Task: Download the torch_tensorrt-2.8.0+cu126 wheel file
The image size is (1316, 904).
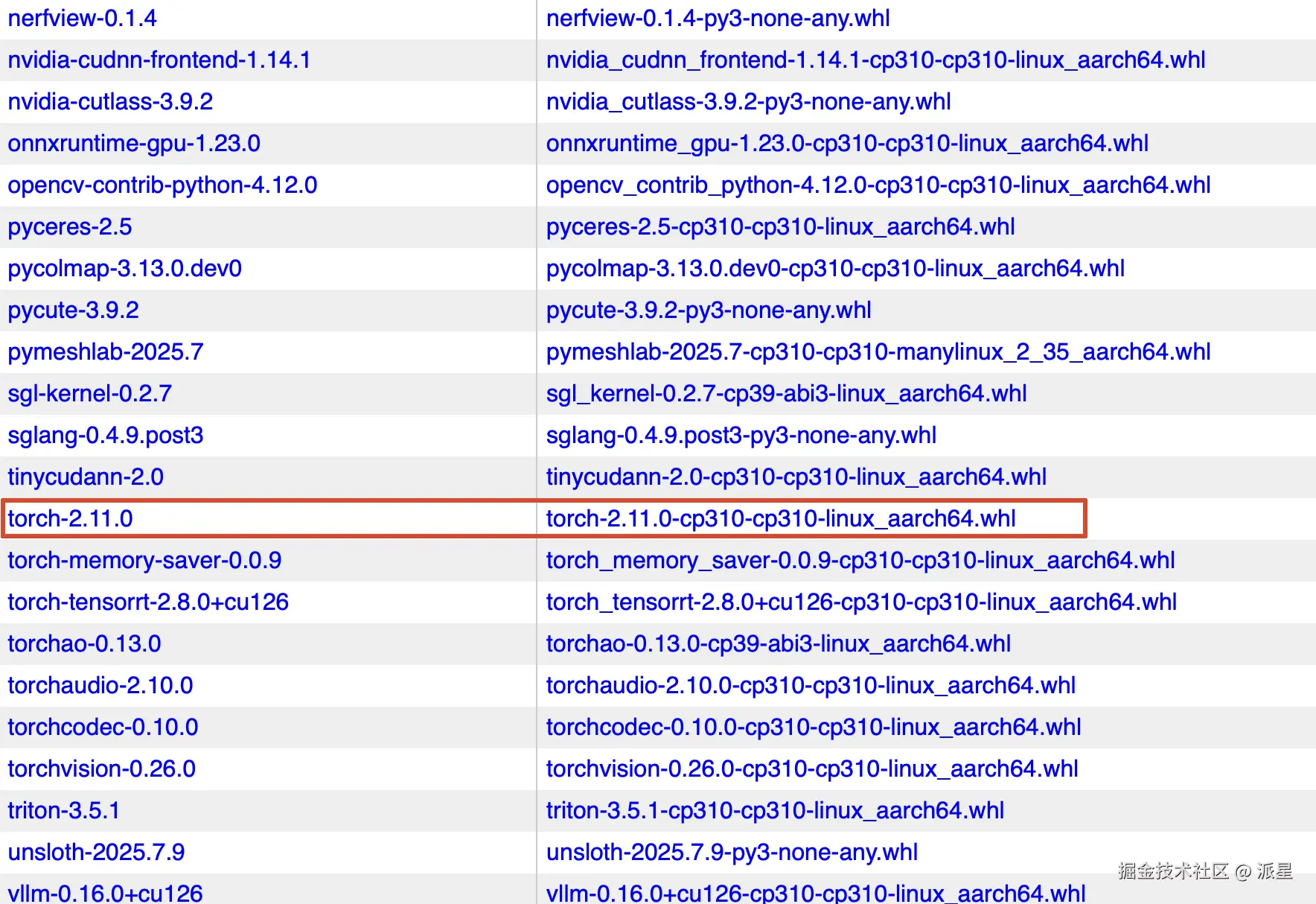Action: [x=861, y=602]
